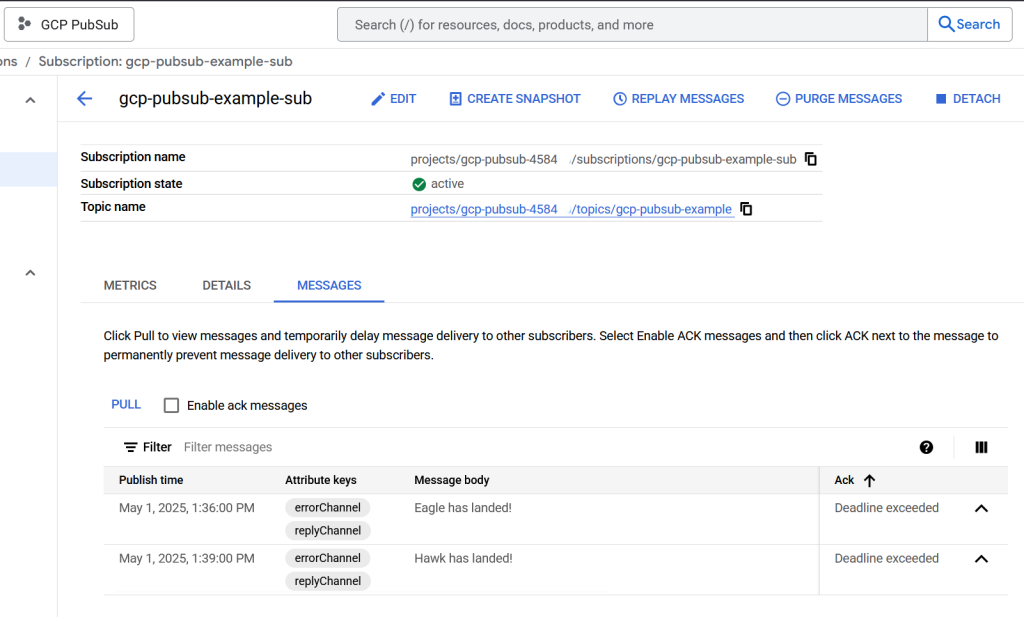Switch to the Details tab

pyautogui.click(x=226, y=285)
